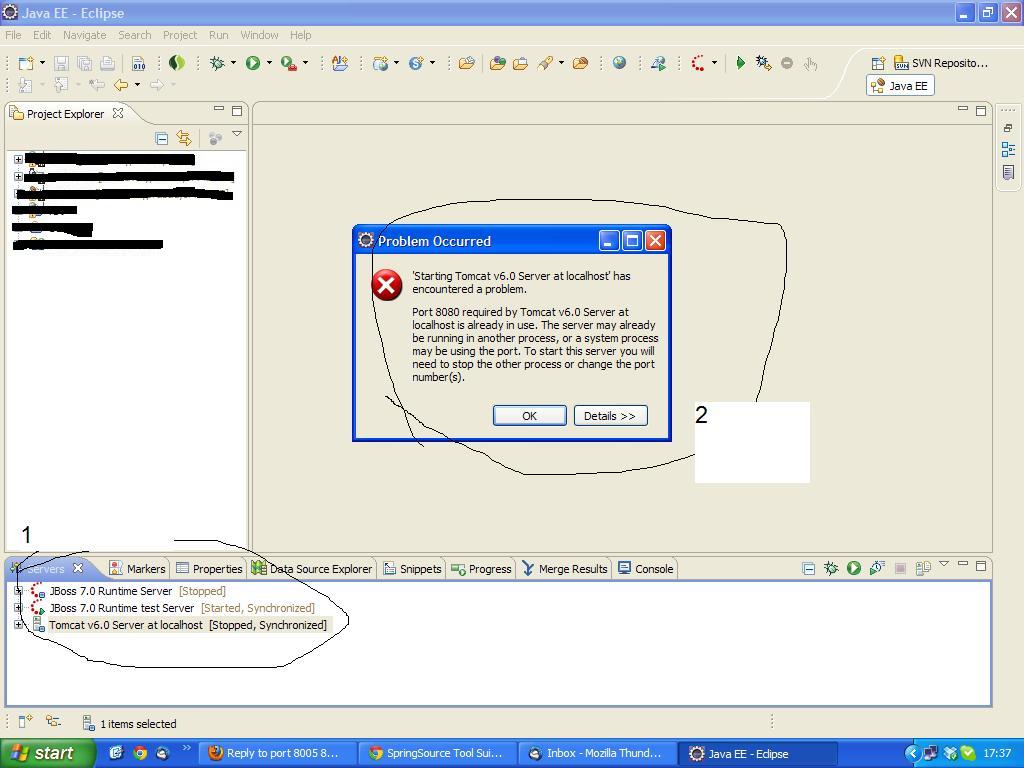Click the red dotted JBoss server icon
This screenshot has width=1024, height=768.
coord(699,63)
